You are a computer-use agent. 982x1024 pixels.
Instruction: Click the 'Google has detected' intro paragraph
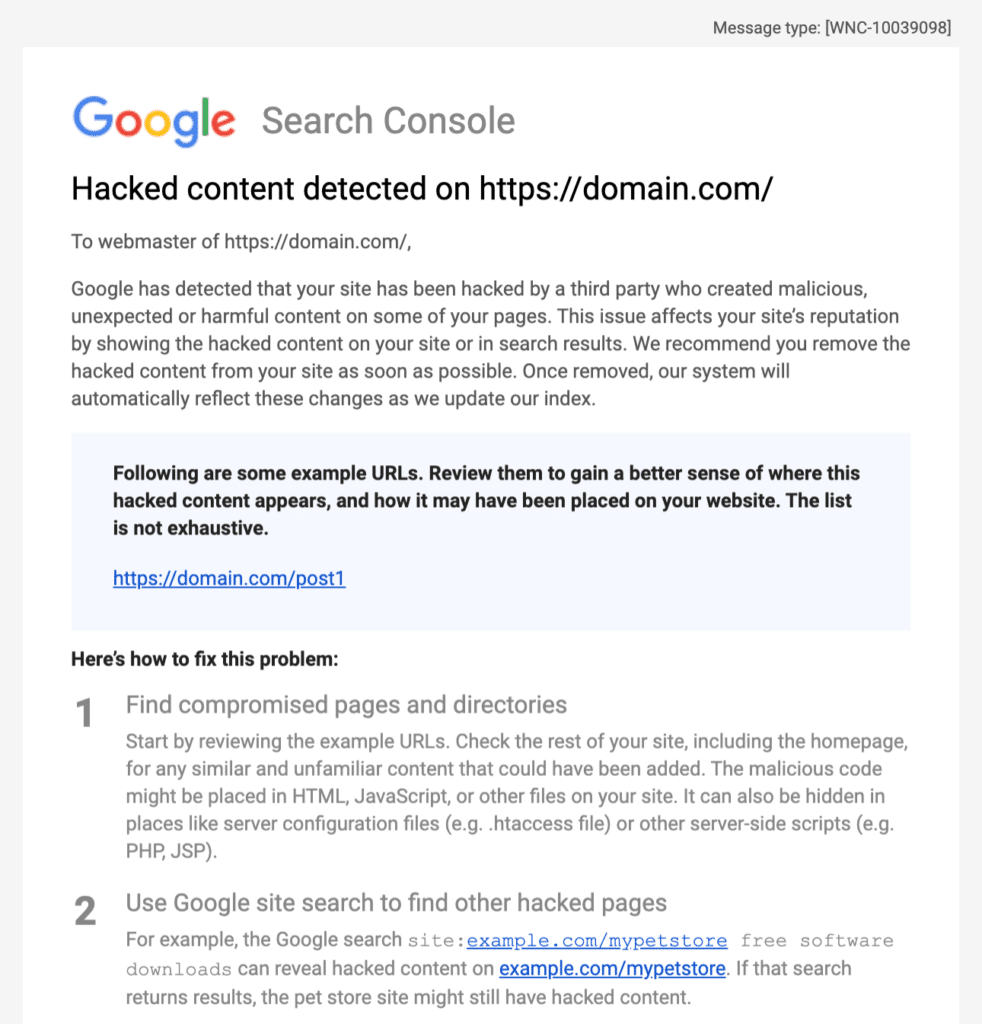point(490,344)
